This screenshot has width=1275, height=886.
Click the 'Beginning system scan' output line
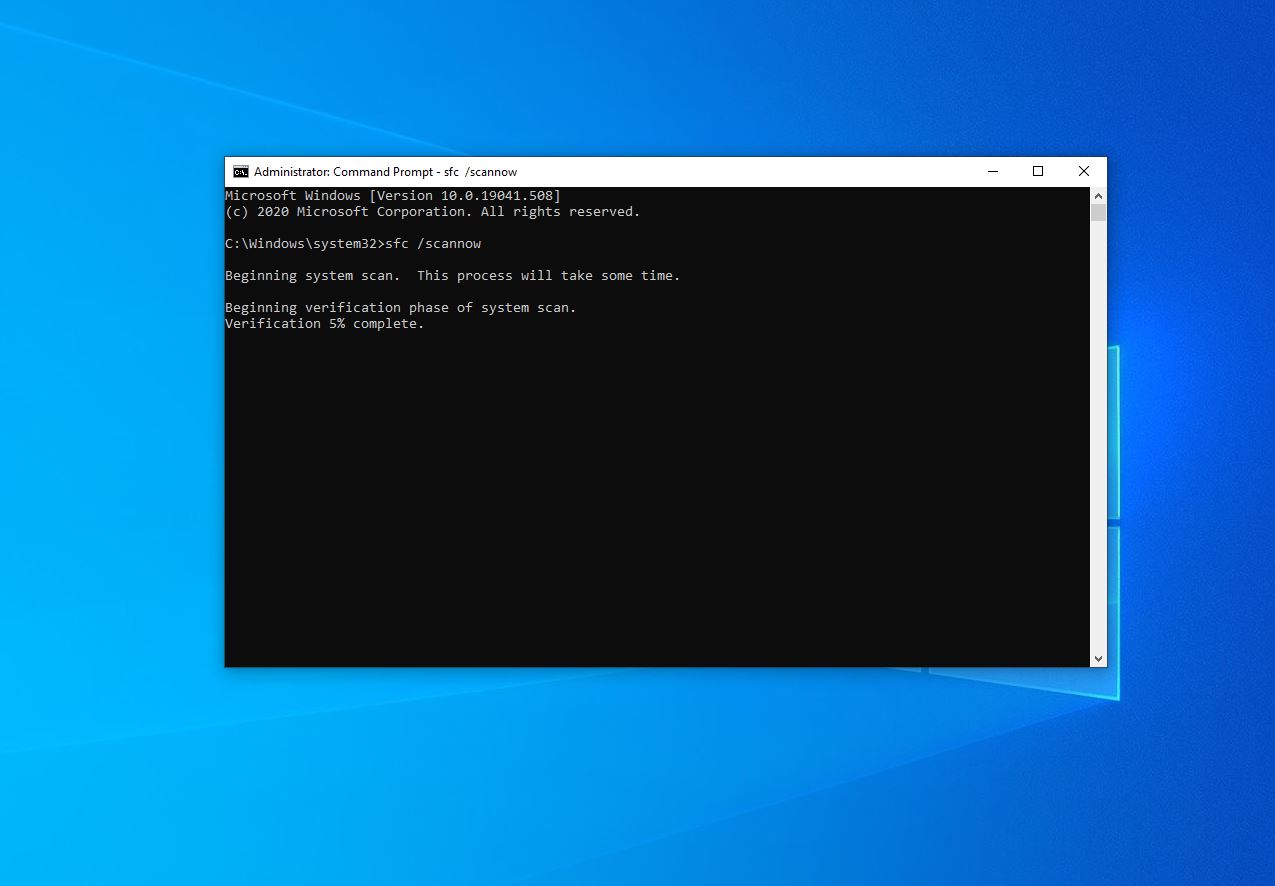[452, 275]
